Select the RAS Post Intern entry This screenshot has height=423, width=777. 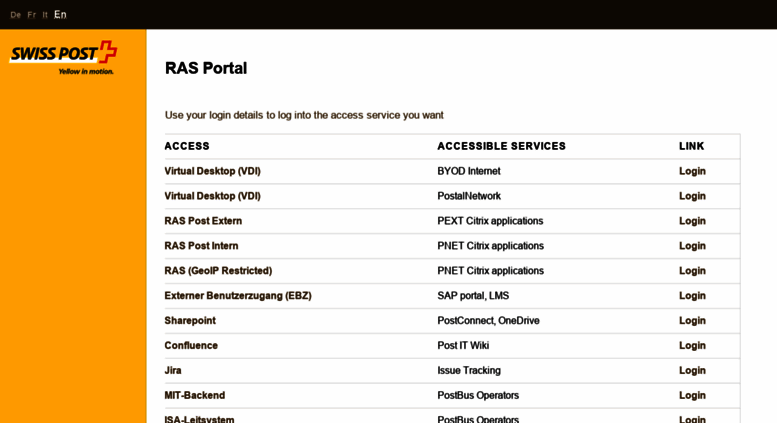pyautogui.click(x=201, y=246)
